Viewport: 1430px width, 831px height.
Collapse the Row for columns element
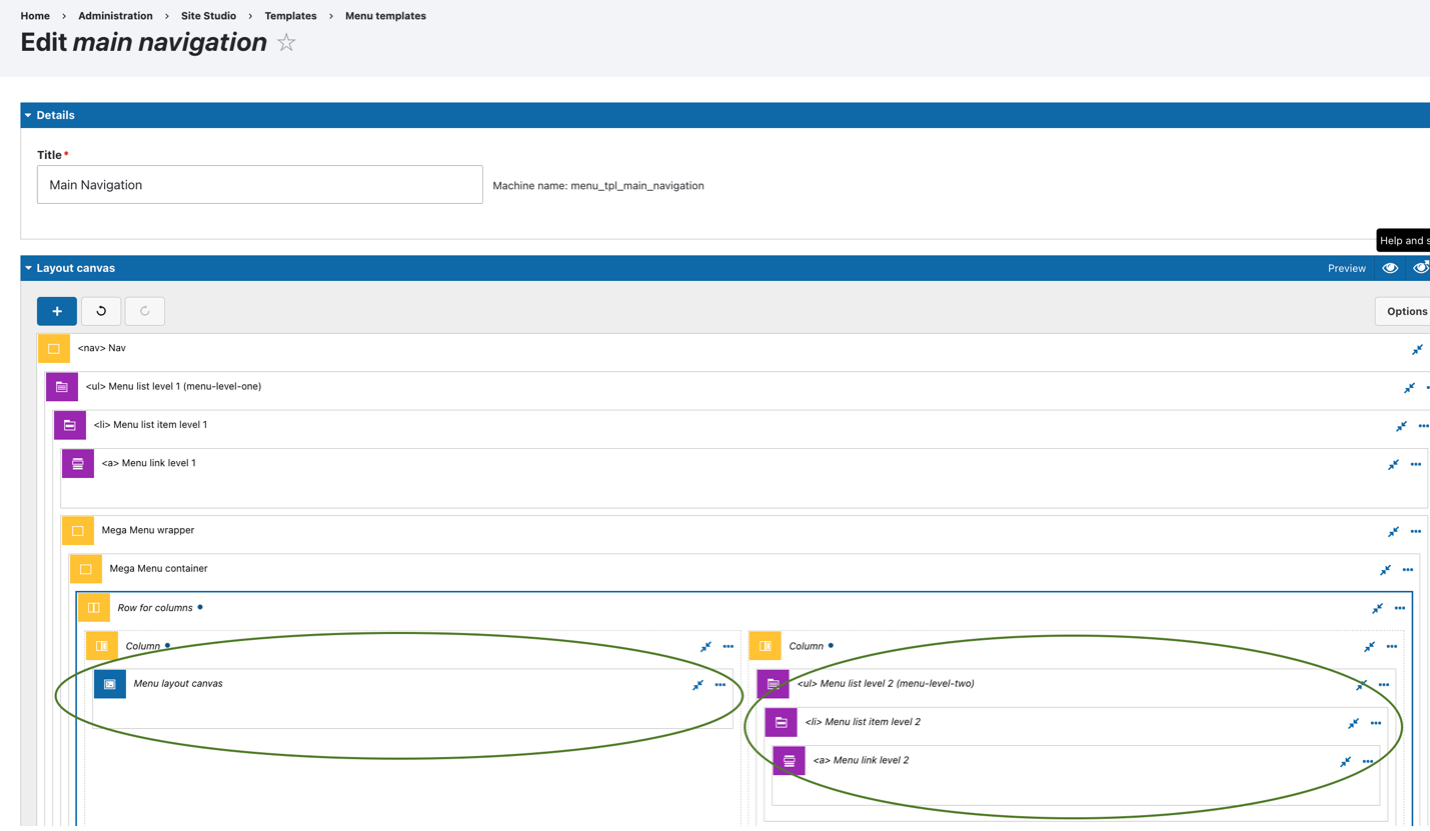(1377, 608)
